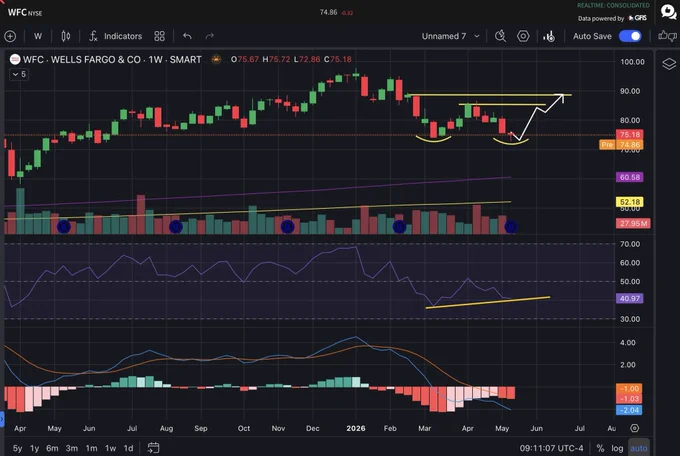680x456 pixels.
Task: Click the thumbs up and down feedback icon
Action: (x=667, y=36)
